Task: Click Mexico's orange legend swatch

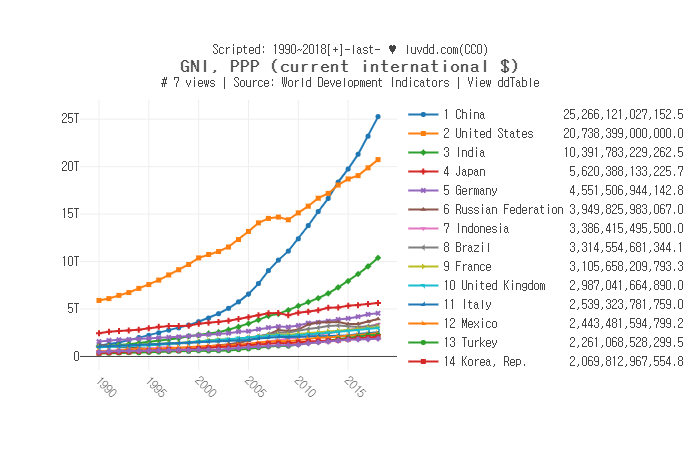Action: point(424,324)
